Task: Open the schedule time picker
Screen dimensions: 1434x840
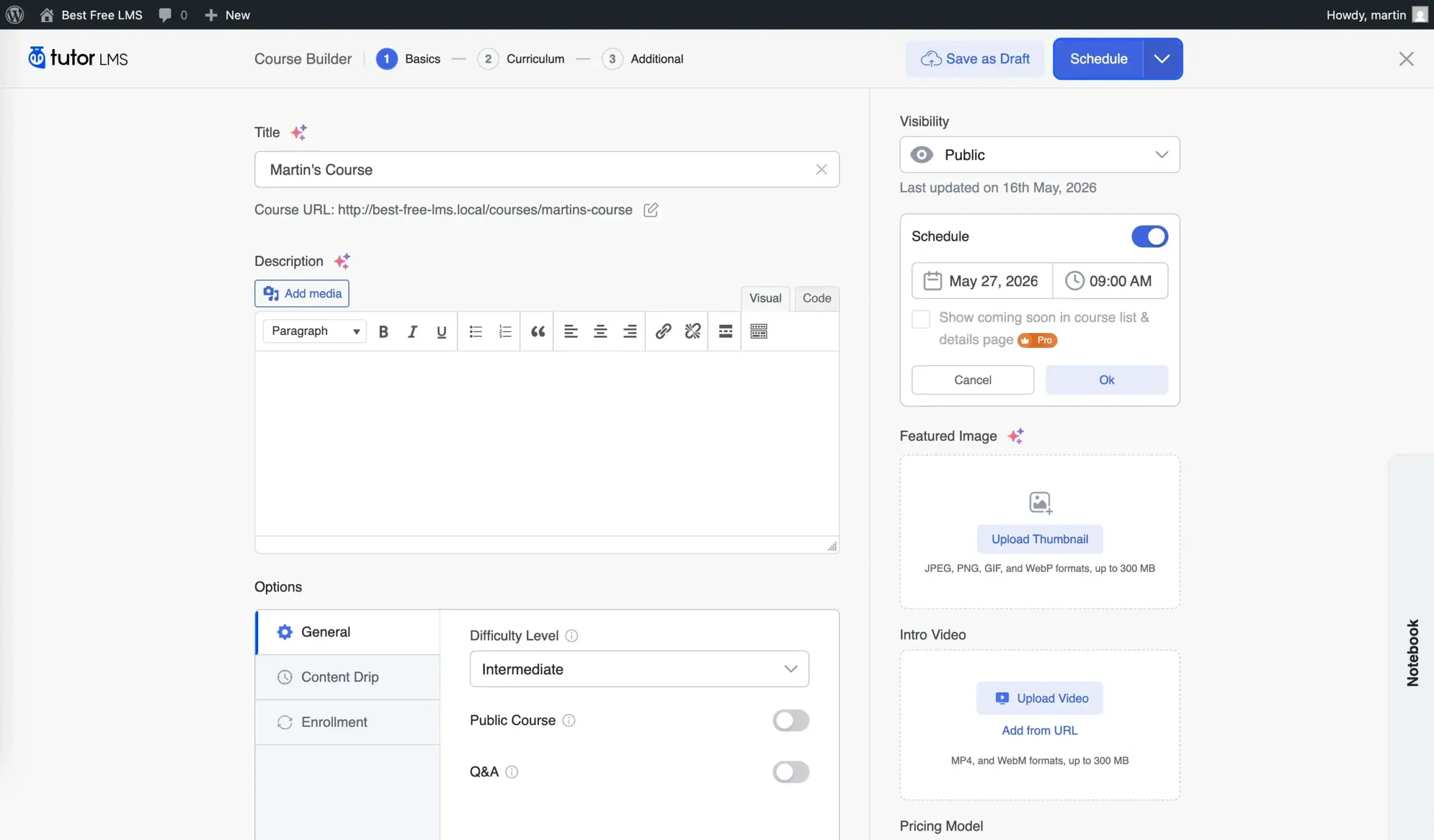Action: 1110,281
